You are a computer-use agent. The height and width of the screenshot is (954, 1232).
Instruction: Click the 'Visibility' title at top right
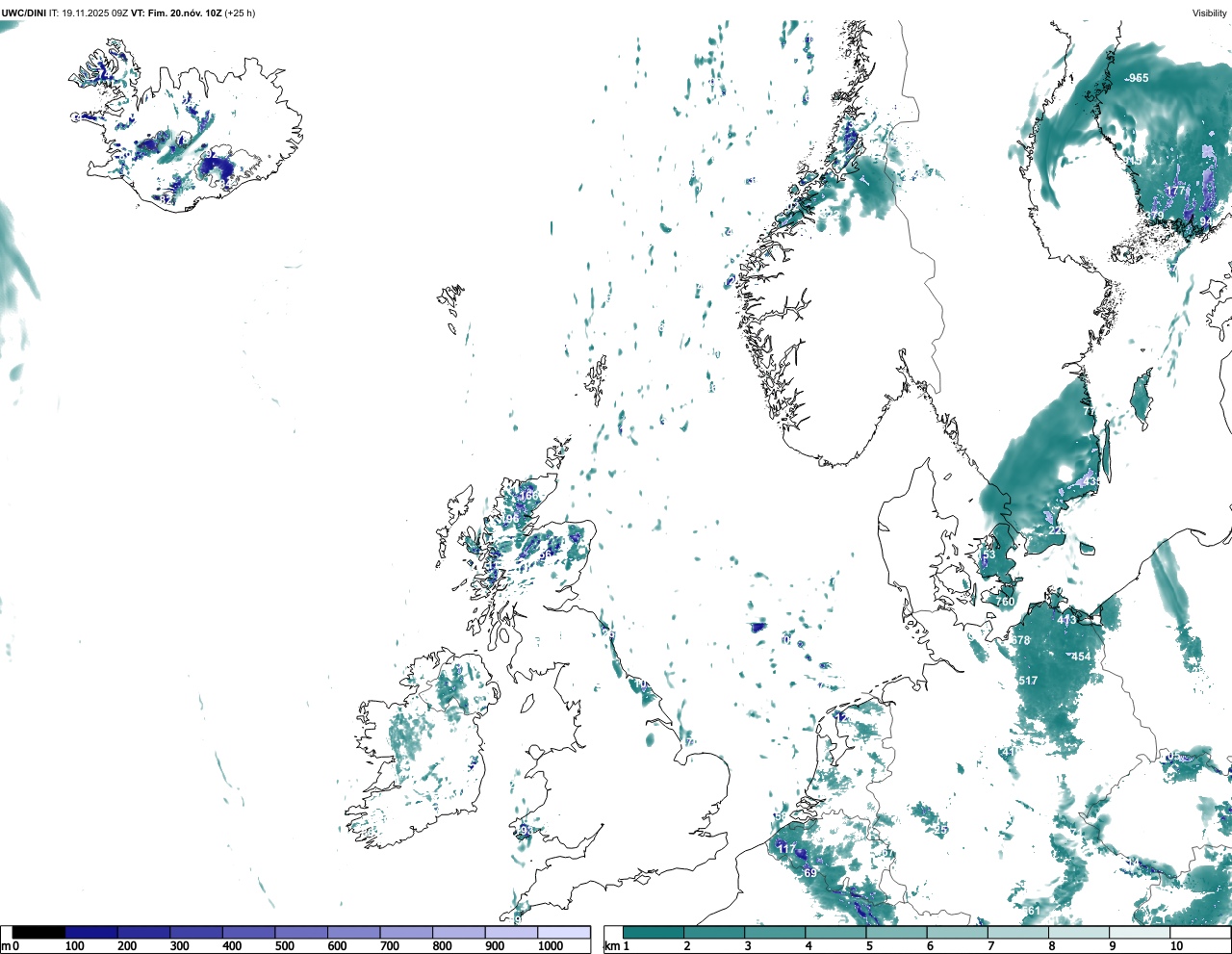click(x=1210, y=13)
